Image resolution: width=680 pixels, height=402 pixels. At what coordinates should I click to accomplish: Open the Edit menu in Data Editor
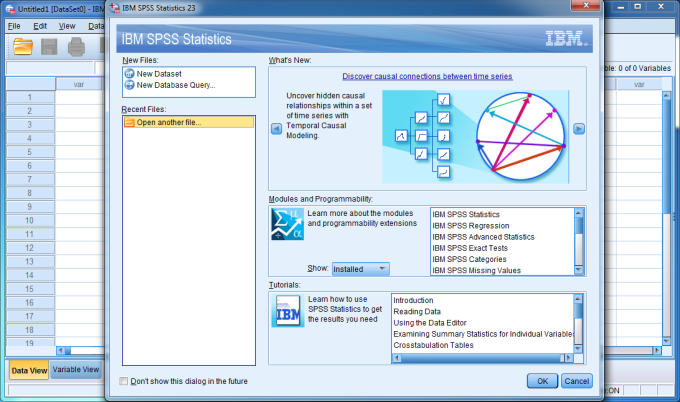coord(40,26)
